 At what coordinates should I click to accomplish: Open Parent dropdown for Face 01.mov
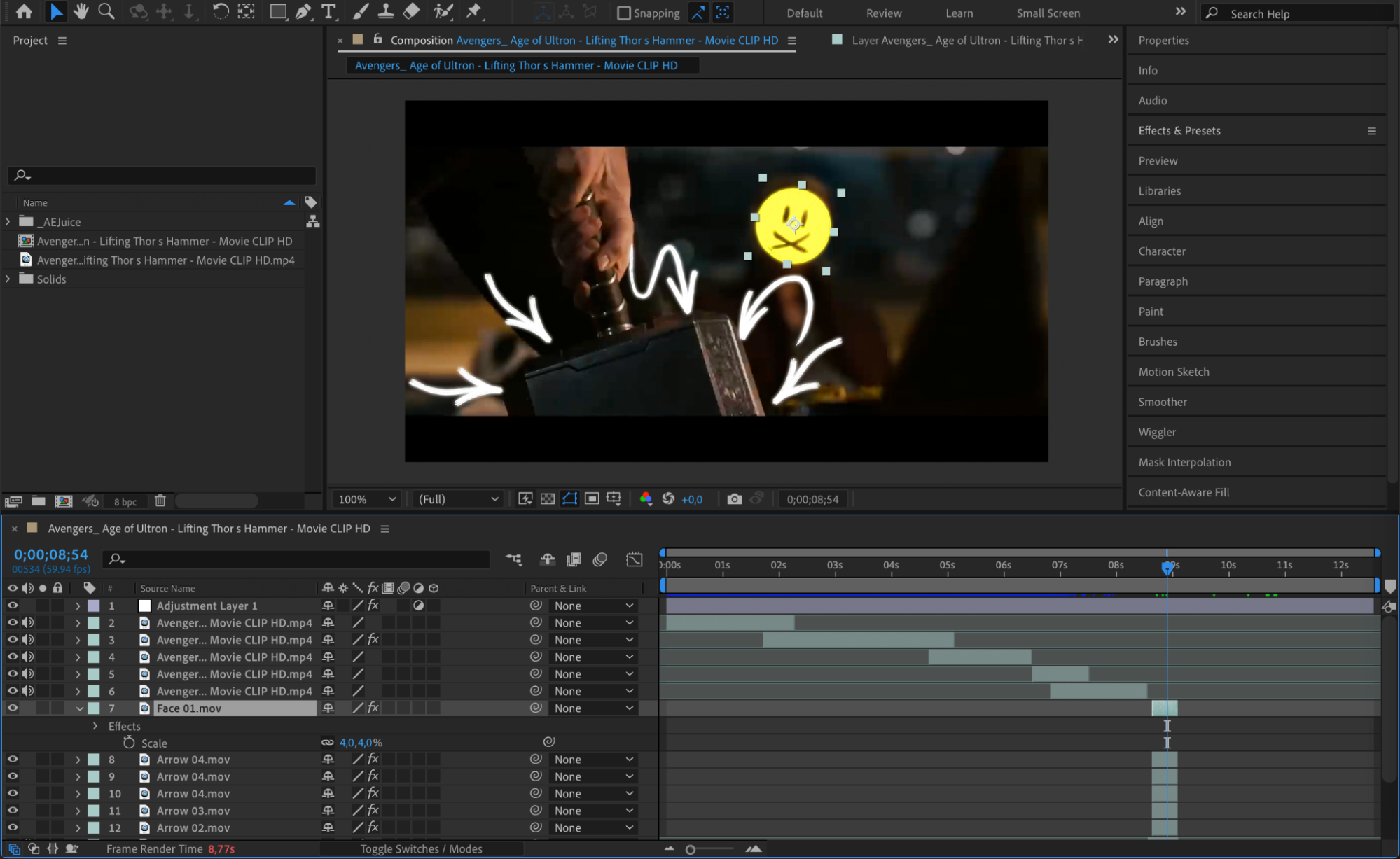pos(593,708)
